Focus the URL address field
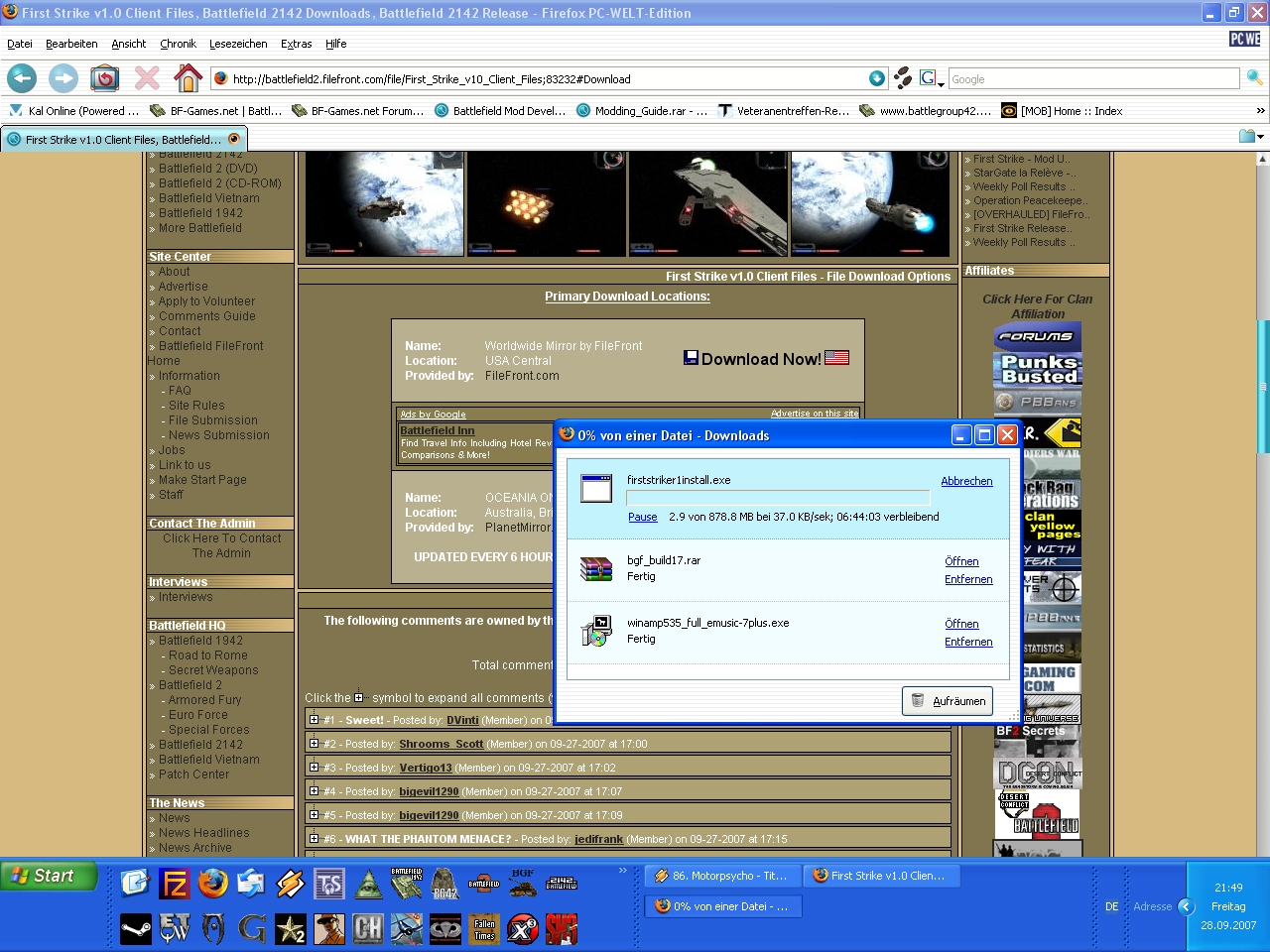The width and height of the screenshot is (1270, 952). (x=549, y=78)
